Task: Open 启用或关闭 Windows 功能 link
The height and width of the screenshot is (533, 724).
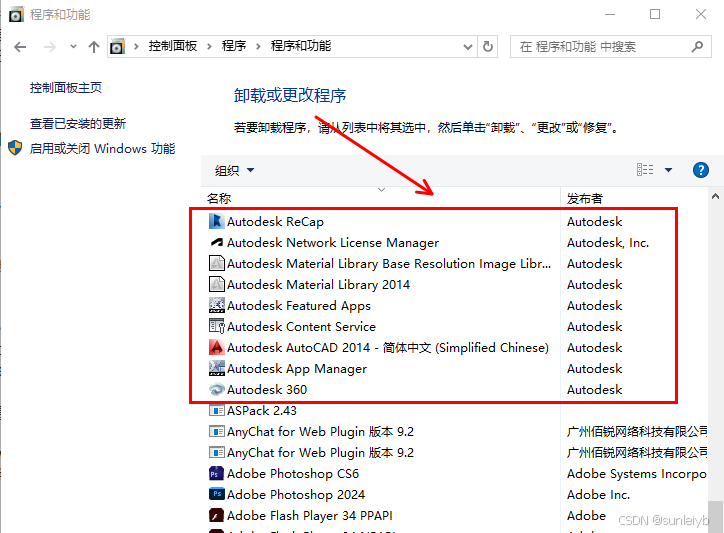Action: 102,149
